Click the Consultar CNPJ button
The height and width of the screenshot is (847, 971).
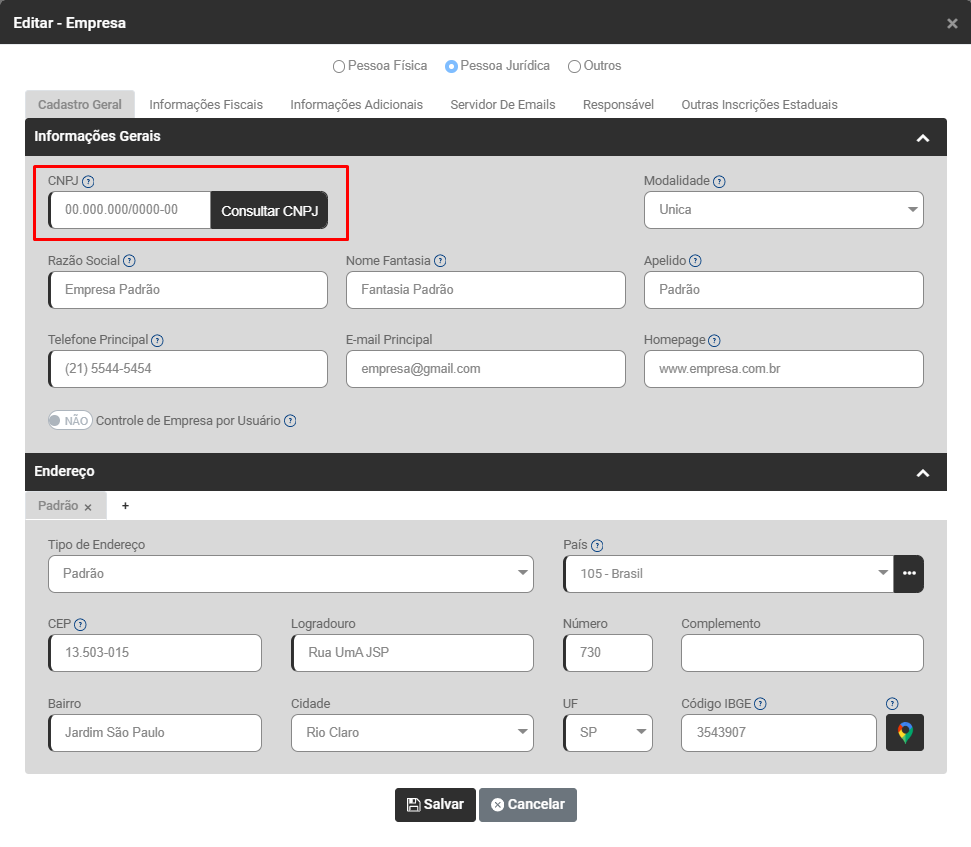(269, 211)
